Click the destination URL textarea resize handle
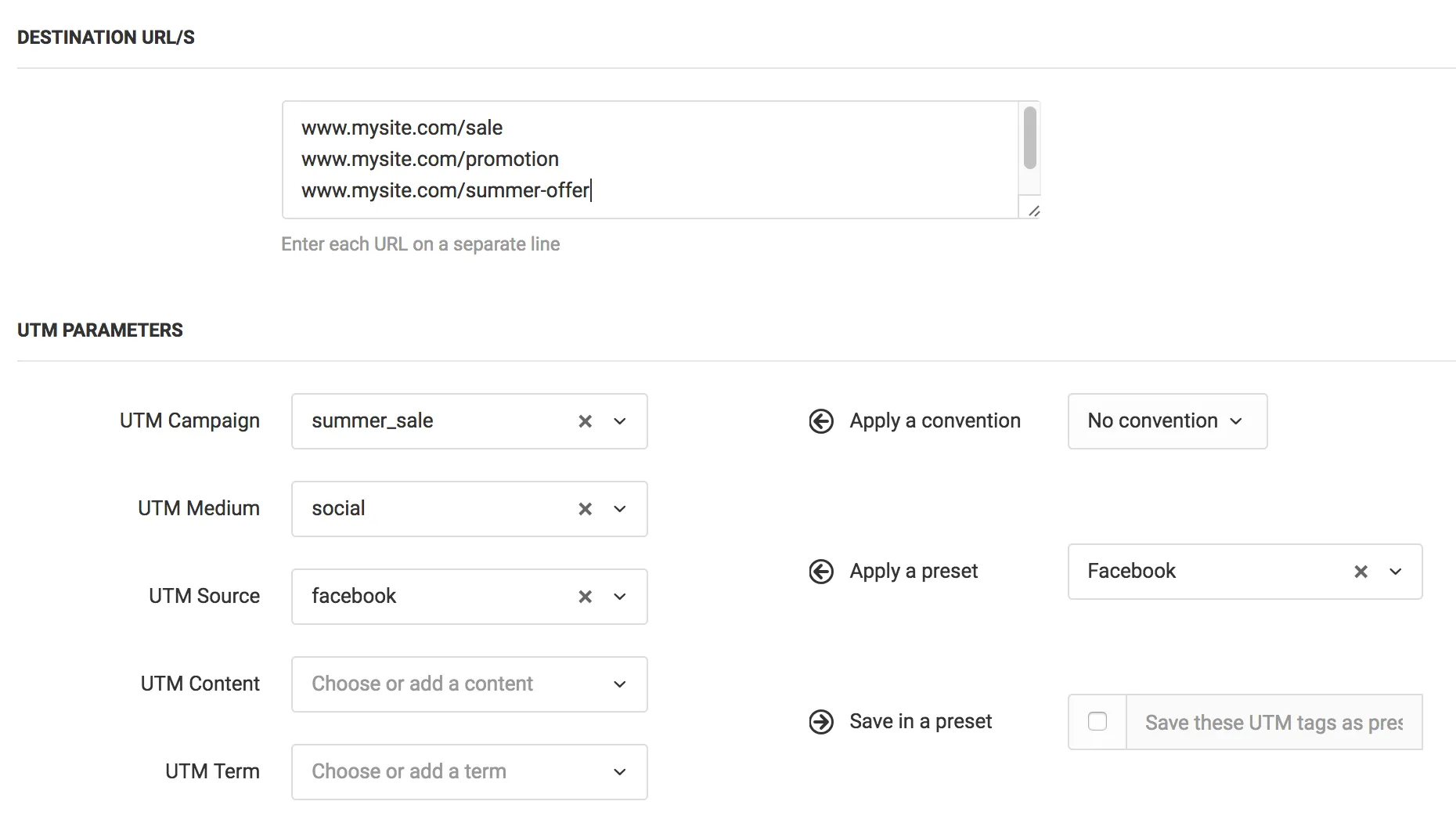 point(1033,211)
